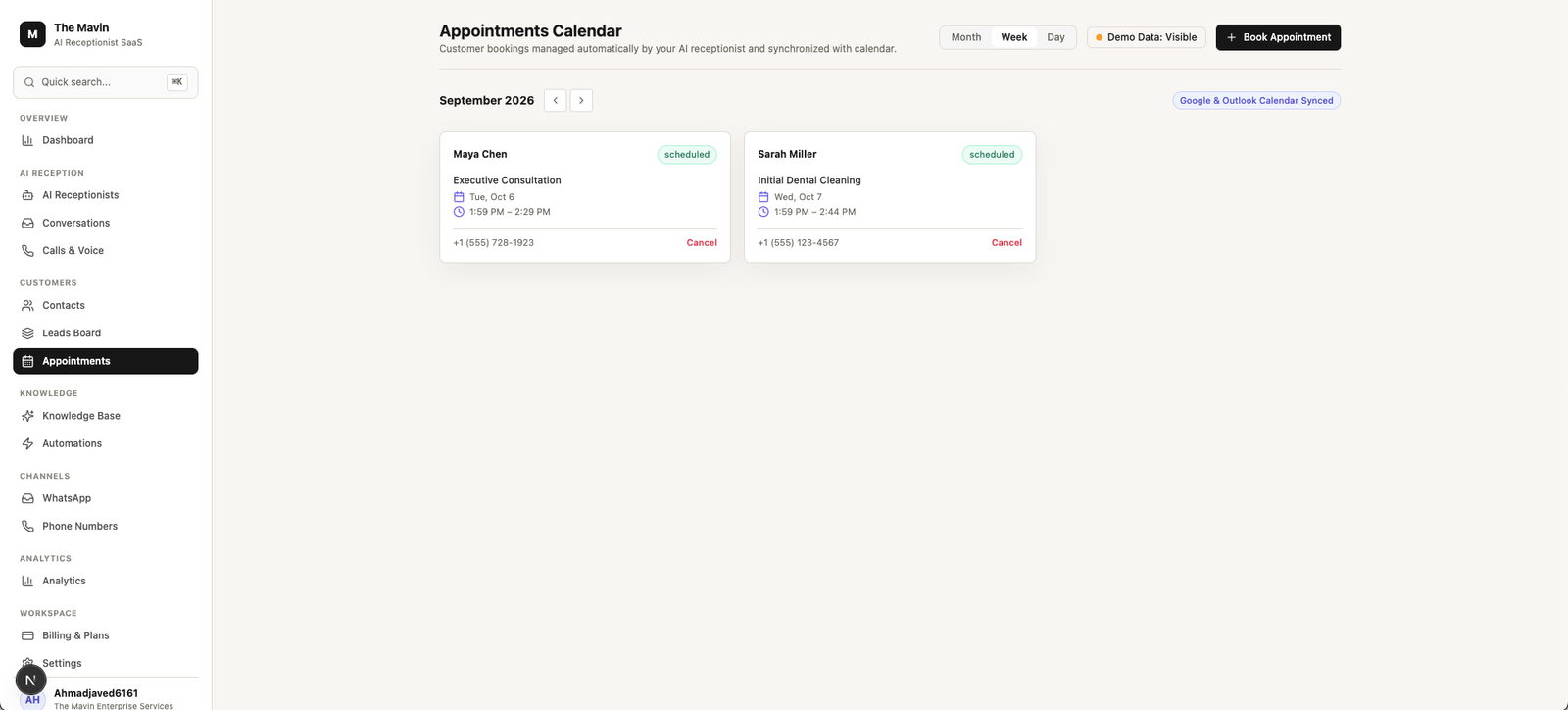
Task: Switch to Month view
Action: click(x=966, y=37)
